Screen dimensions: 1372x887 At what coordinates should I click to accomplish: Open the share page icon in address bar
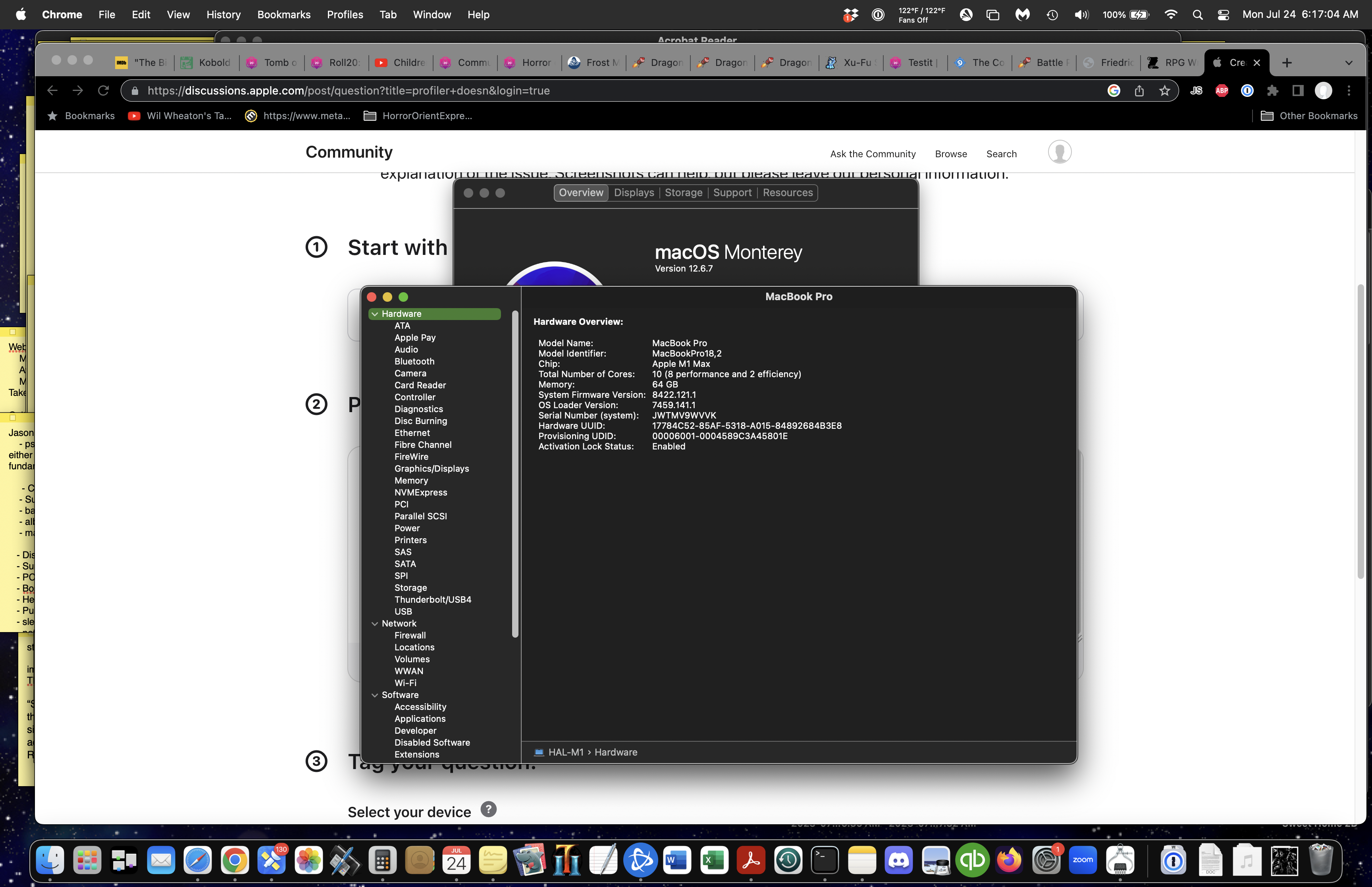click(1139, 91)
